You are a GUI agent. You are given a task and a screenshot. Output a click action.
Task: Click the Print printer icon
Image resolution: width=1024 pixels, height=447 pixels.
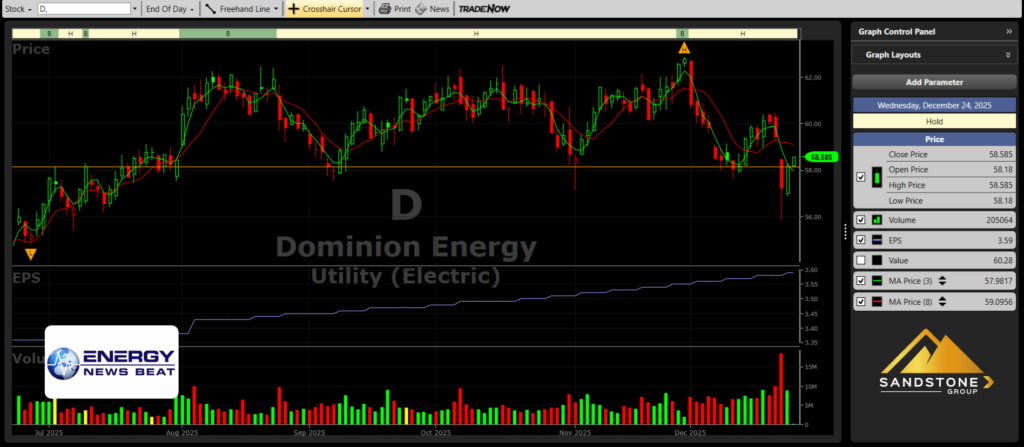(x=385, y=9)
